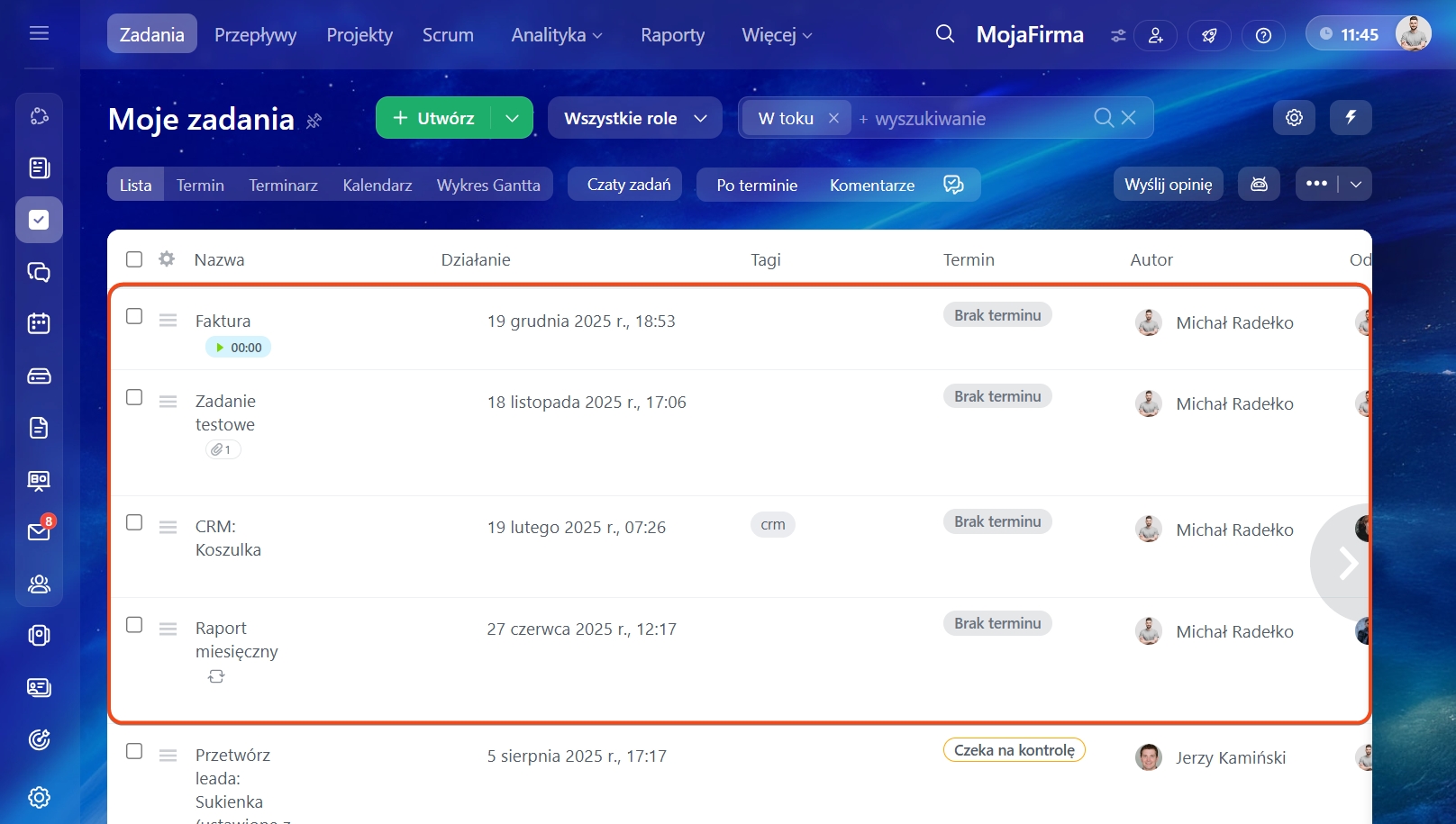The width and height of the screenshot is (1456, 824).
Task: Click the rocket icon in the top bar
Action: 1209,35
